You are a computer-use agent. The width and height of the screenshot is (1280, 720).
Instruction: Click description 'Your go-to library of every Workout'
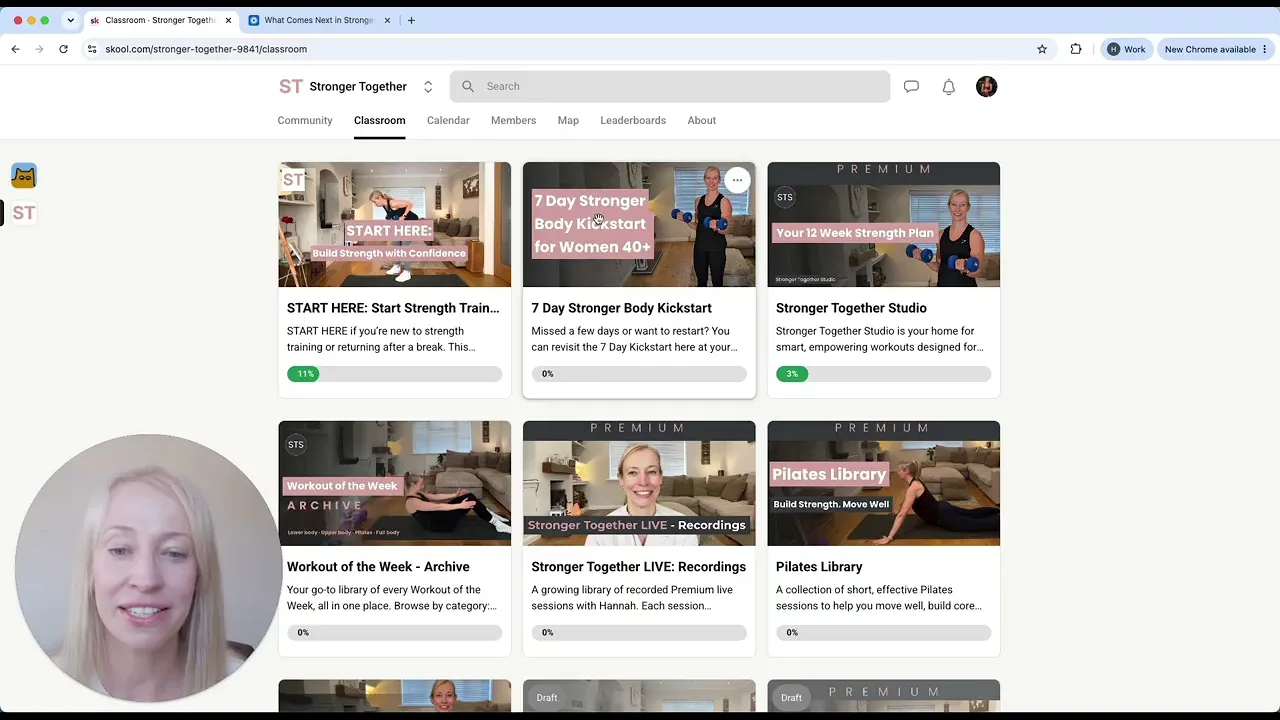tap(391, 598)
